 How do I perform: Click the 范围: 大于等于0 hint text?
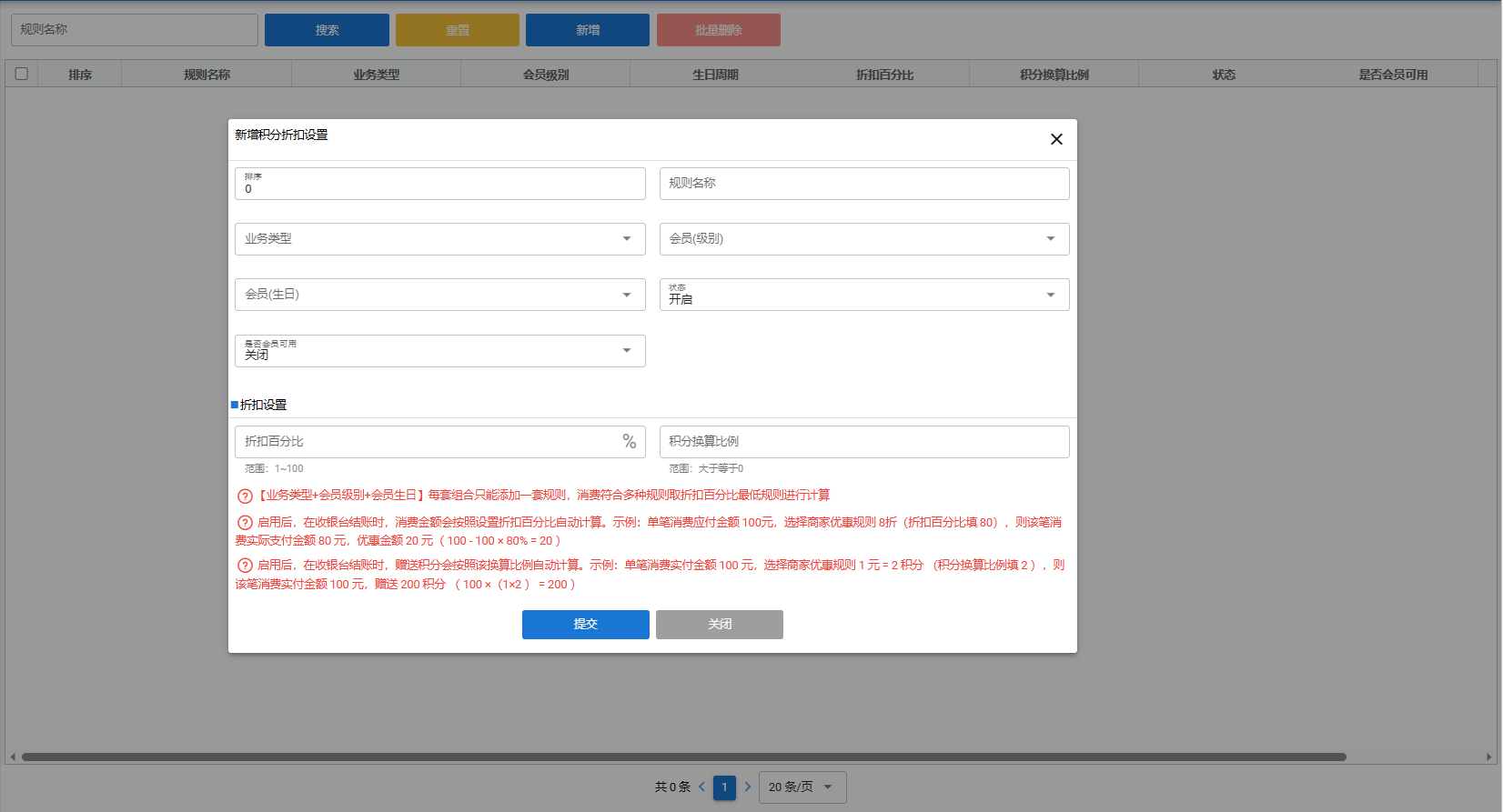pyautogui.click(x=706, y=468)
